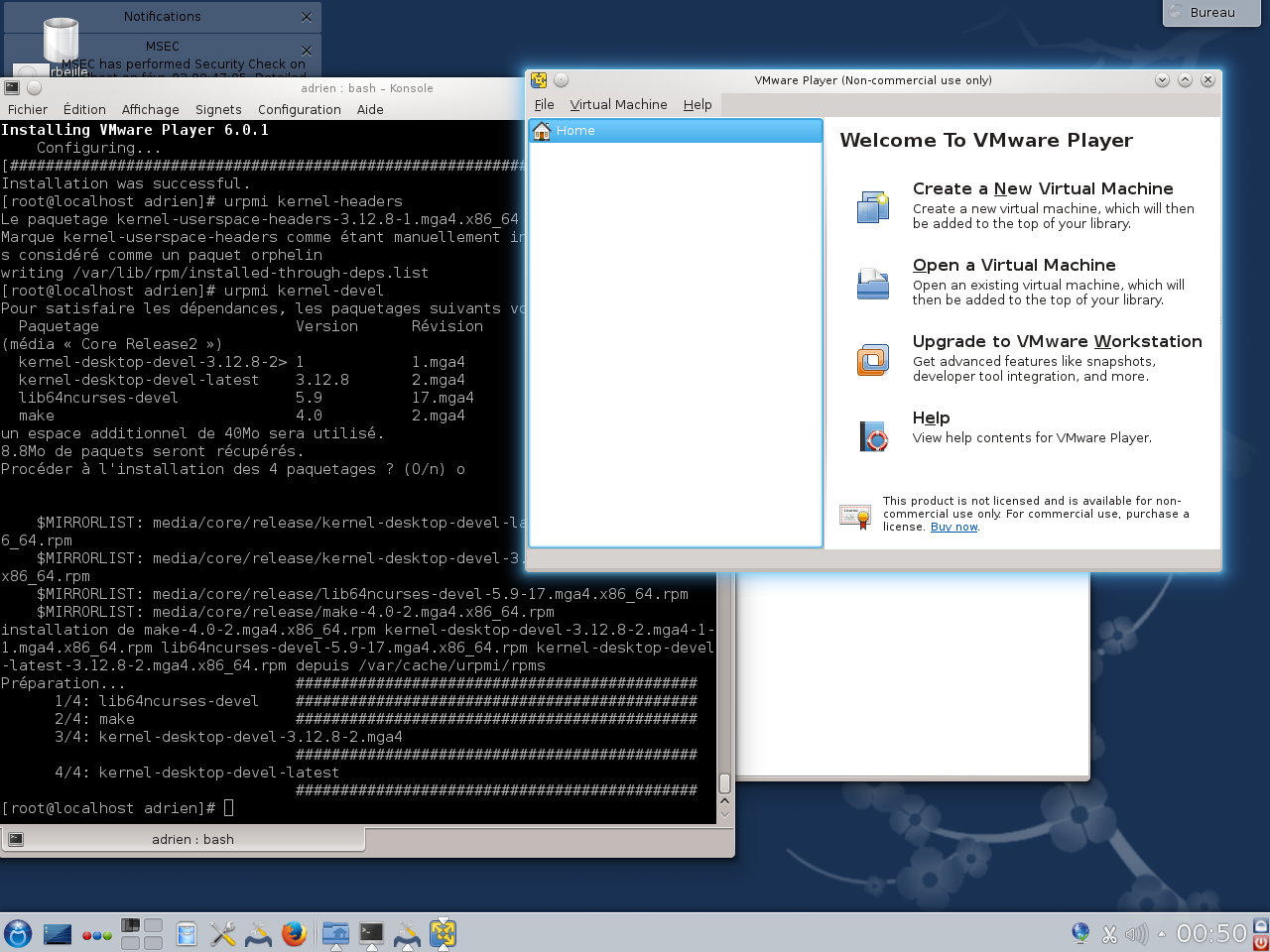The width and height of the screenshot is (1270, 952).
Task: Click the Open a Virtual Machine link
Action: pyautogui.click(x=1014, y=265)
